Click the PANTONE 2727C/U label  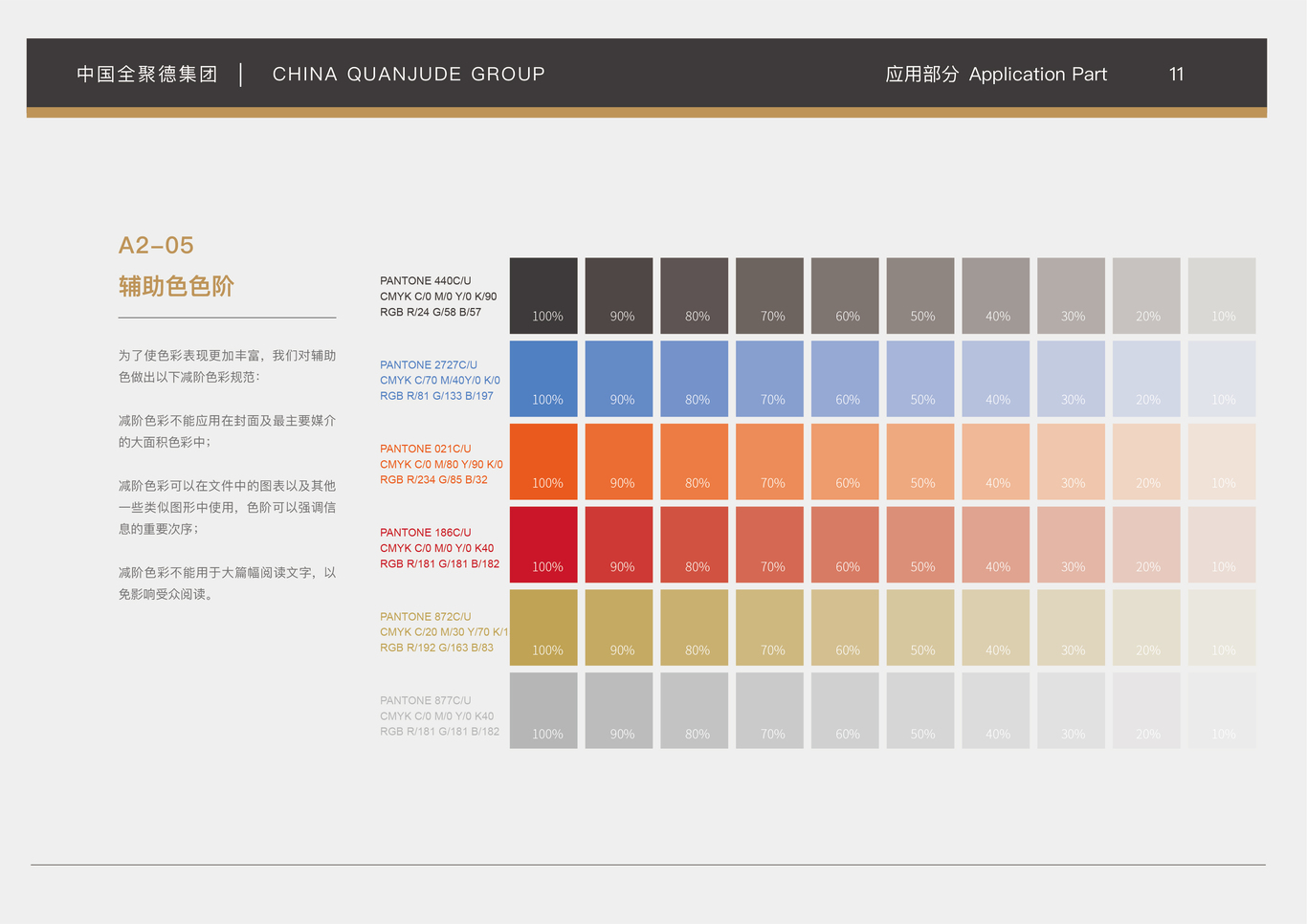(429, 365)
